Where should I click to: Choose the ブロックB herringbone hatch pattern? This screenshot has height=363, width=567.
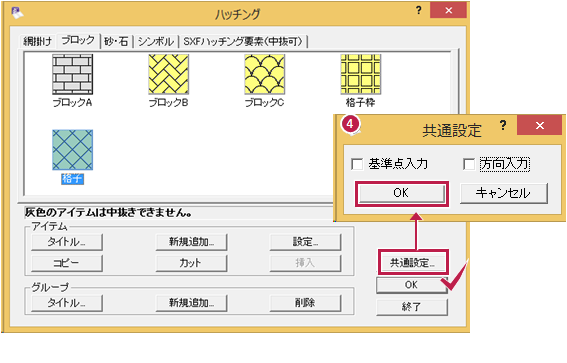(x=169, y=74)
